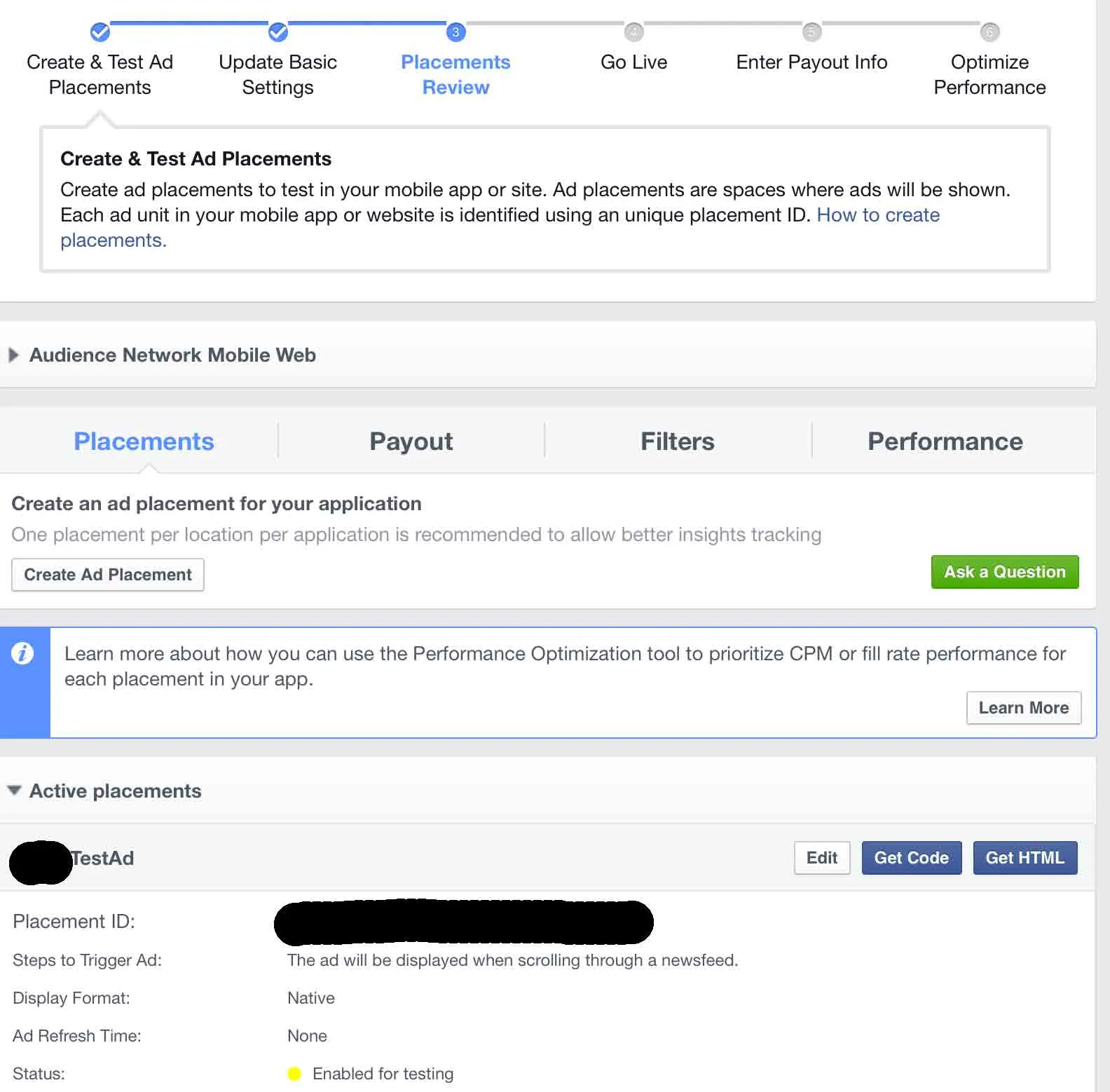Click the green Ask a Question button
This screenshot has width=1110, height=1092.
(x=1005, y=572)
